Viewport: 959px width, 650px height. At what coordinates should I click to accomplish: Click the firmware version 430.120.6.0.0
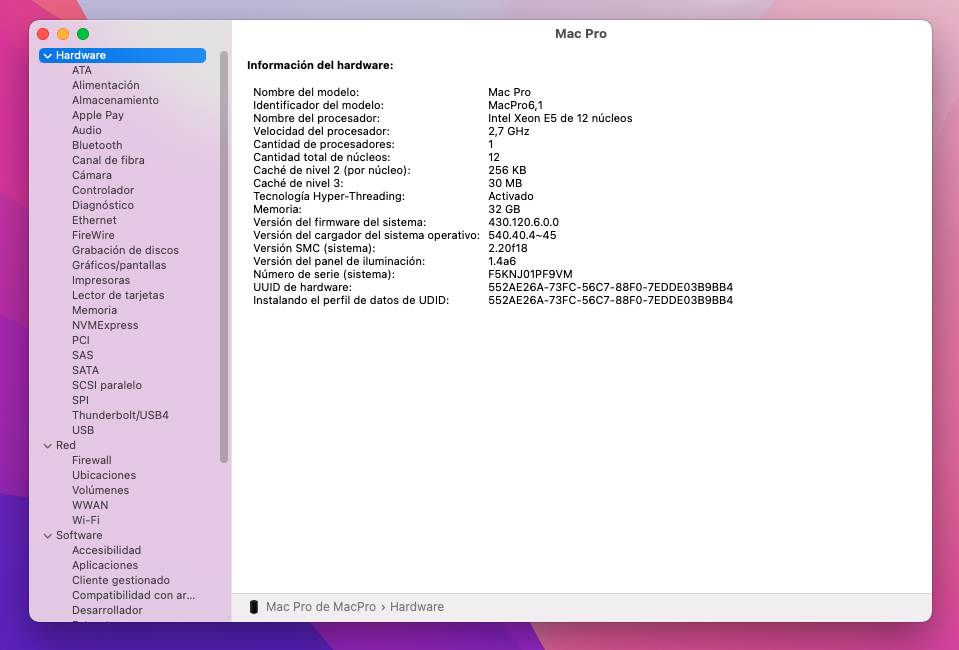point(524,222)
